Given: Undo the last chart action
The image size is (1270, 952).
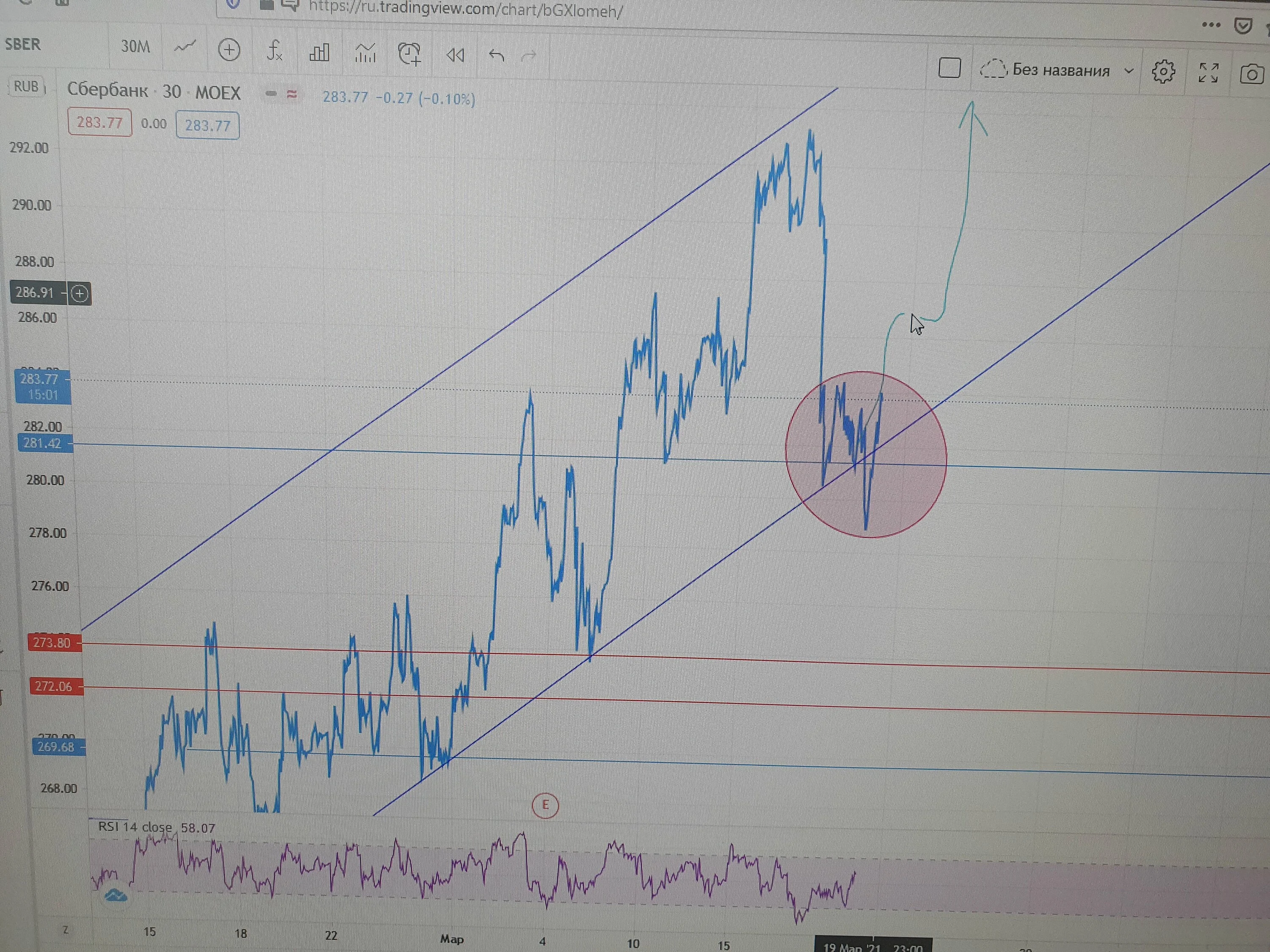Looking at the screenshot, I should coord(496,56).
